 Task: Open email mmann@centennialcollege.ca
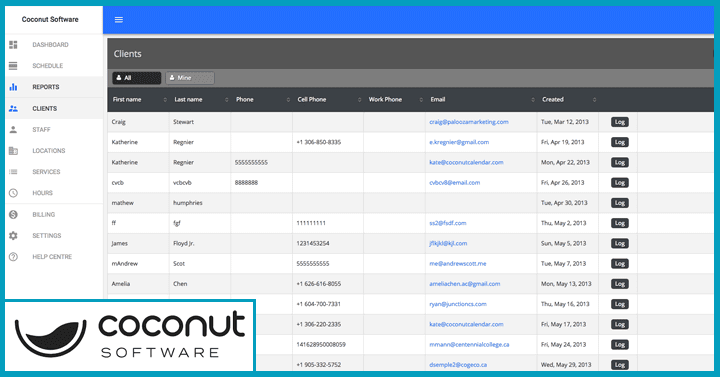[x=469, y=344]
